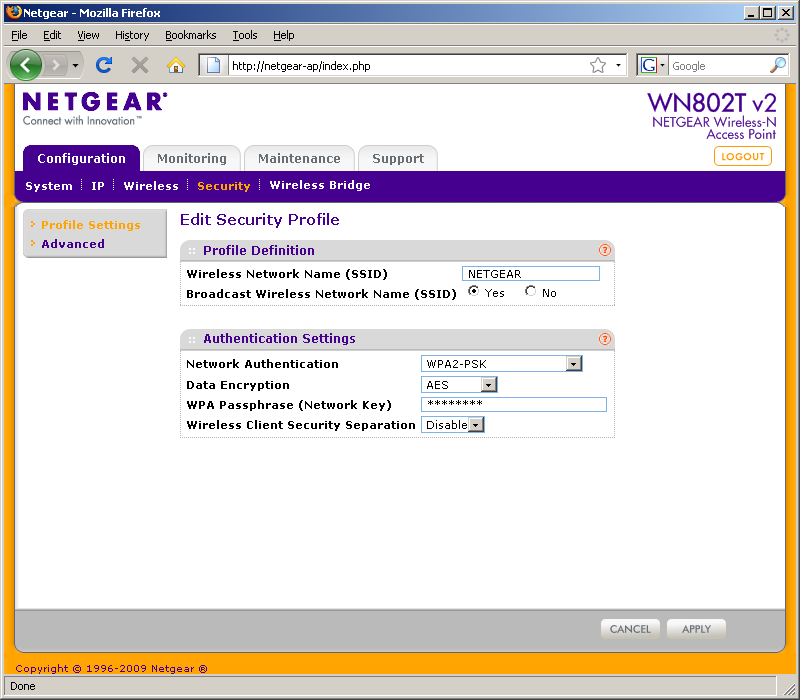Image resolution: width=800 pixels, height=700 pixels.
Task: Click the NETGEAR logo
Action: [x=95, y=108]
